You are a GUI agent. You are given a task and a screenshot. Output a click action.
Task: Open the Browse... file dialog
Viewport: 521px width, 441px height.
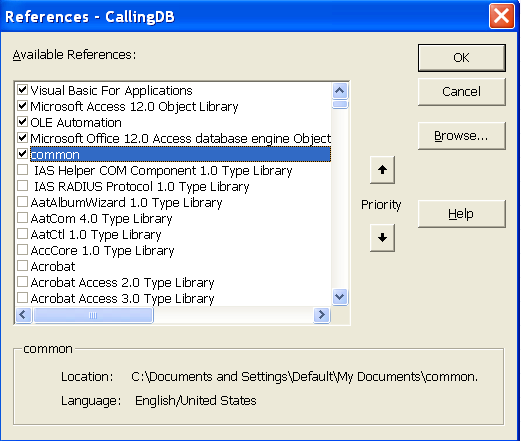click(x=462, y=136)
